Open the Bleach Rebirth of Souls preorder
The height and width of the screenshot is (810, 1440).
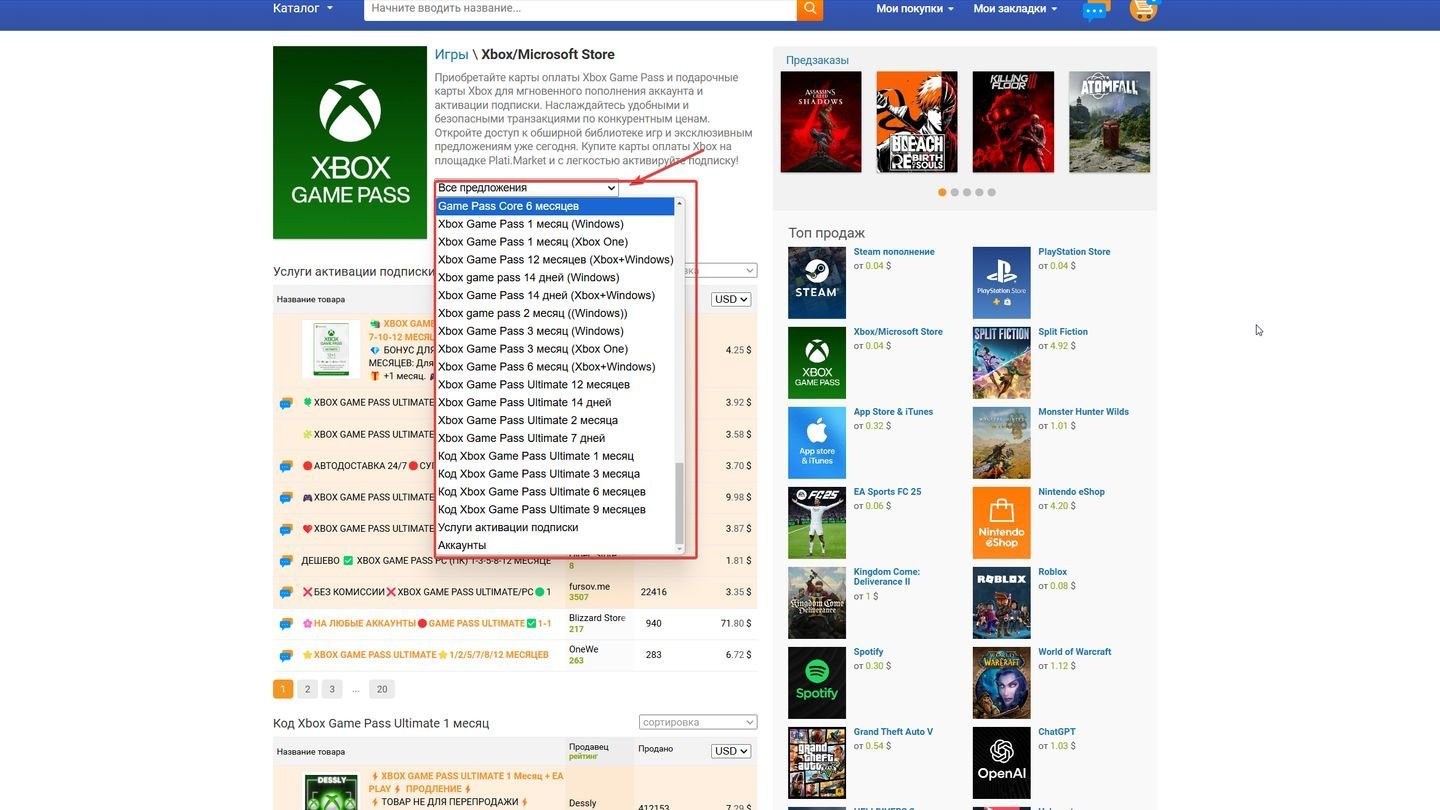[917, 122]
